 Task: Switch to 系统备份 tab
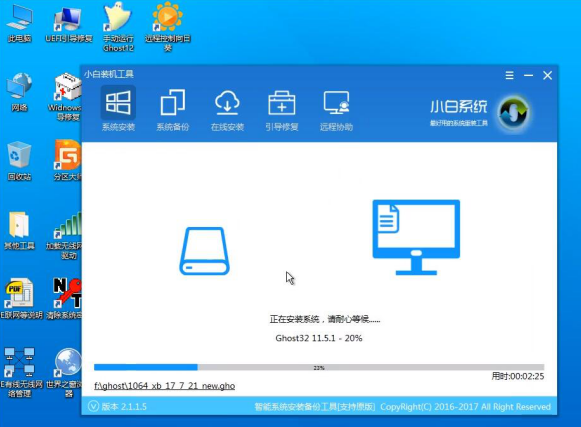pos(173,109)
